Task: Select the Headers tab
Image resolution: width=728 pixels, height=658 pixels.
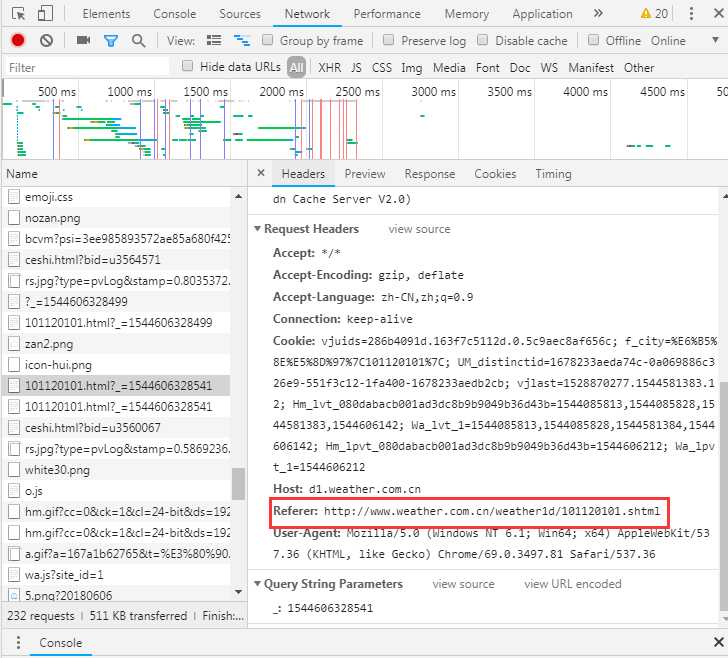Action: [x=303, y=174]
